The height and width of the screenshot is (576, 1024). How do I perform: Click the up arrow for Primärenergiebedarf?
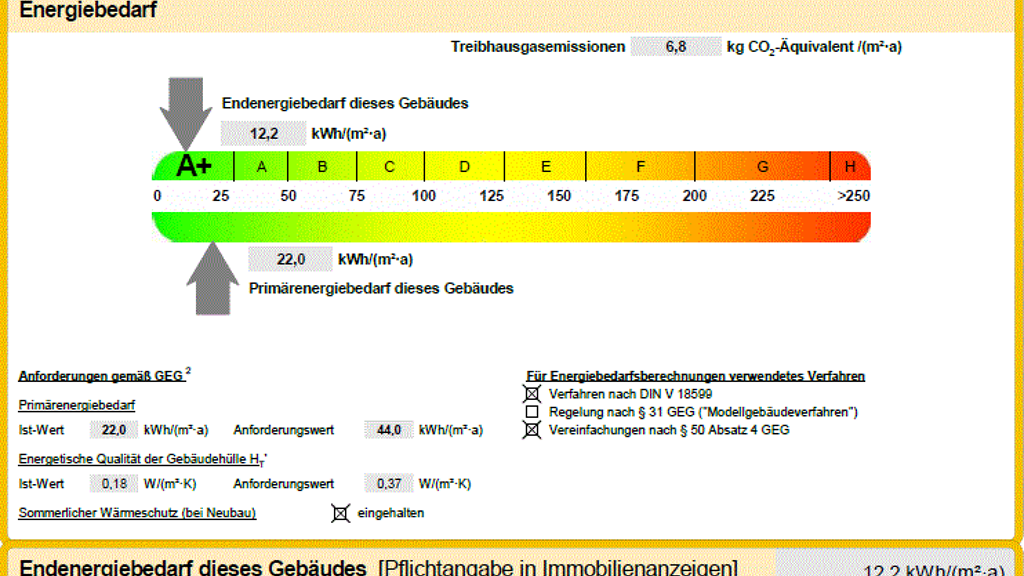point(212,280)
